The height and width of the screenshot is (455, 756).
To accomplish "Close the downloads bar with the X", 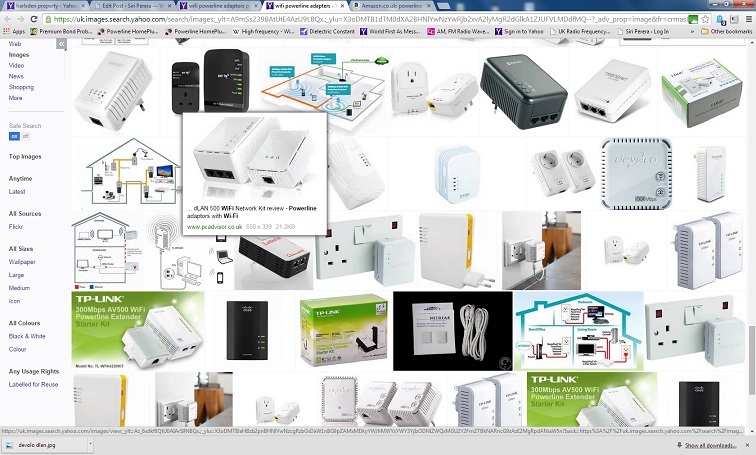I will point(746,446).
